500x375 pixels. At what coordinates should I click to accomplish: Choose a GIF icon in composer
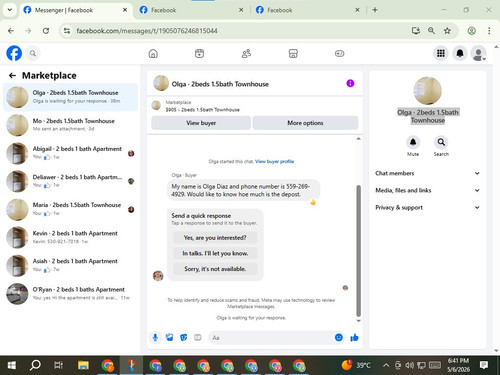(198, 338)
